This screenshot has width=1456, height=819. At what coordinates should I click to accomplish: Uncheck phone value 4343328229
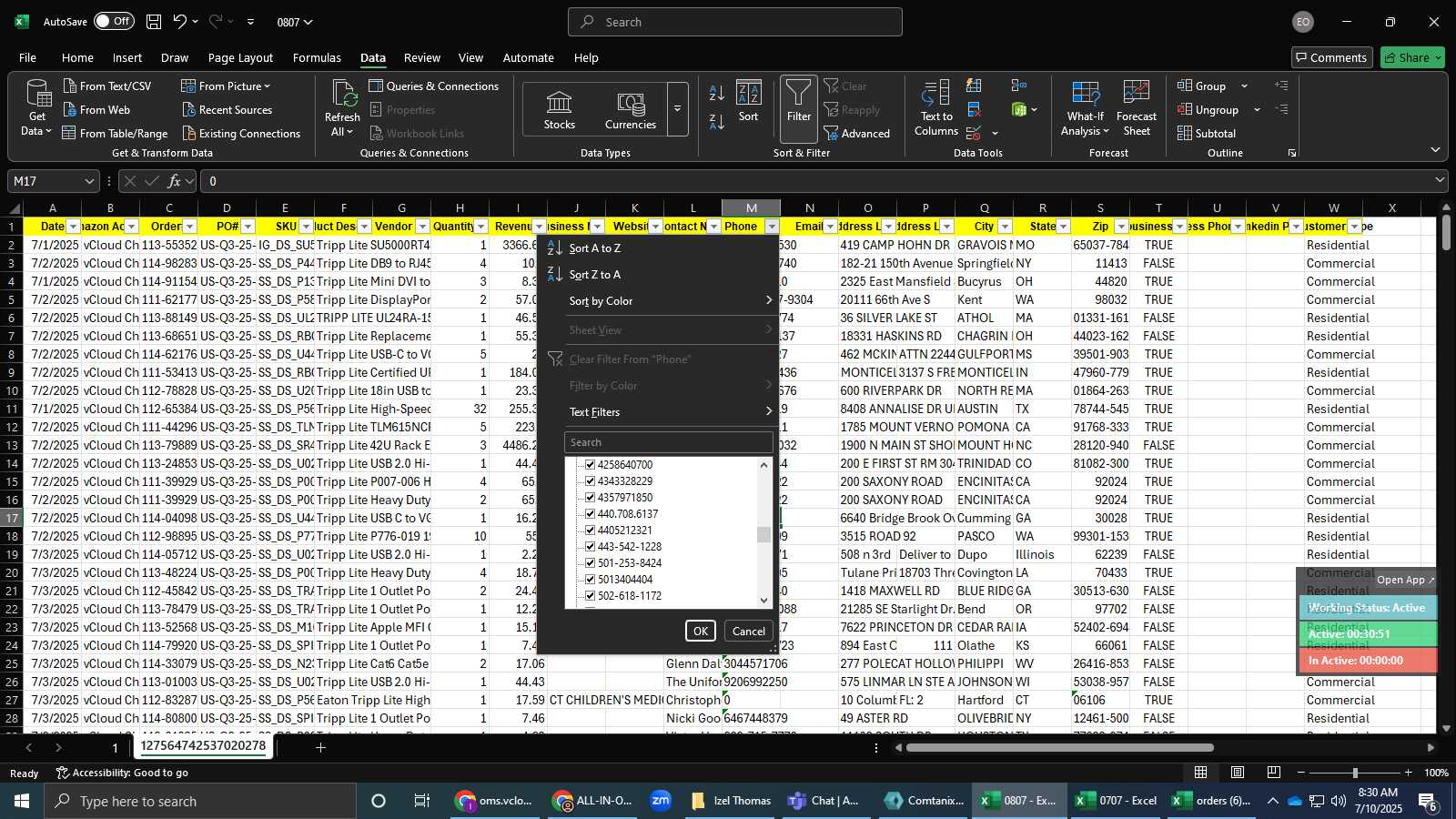[590, 481]
